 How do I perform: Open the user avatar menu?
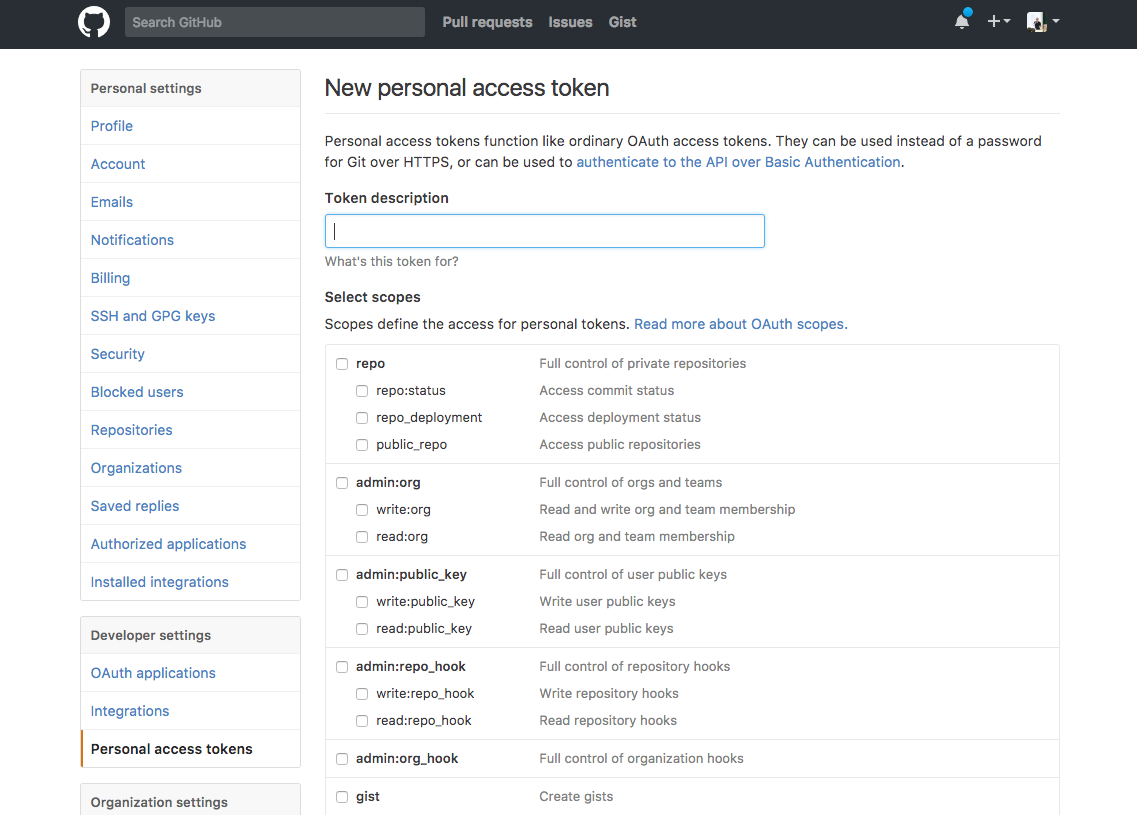(x=1043, y=22)
